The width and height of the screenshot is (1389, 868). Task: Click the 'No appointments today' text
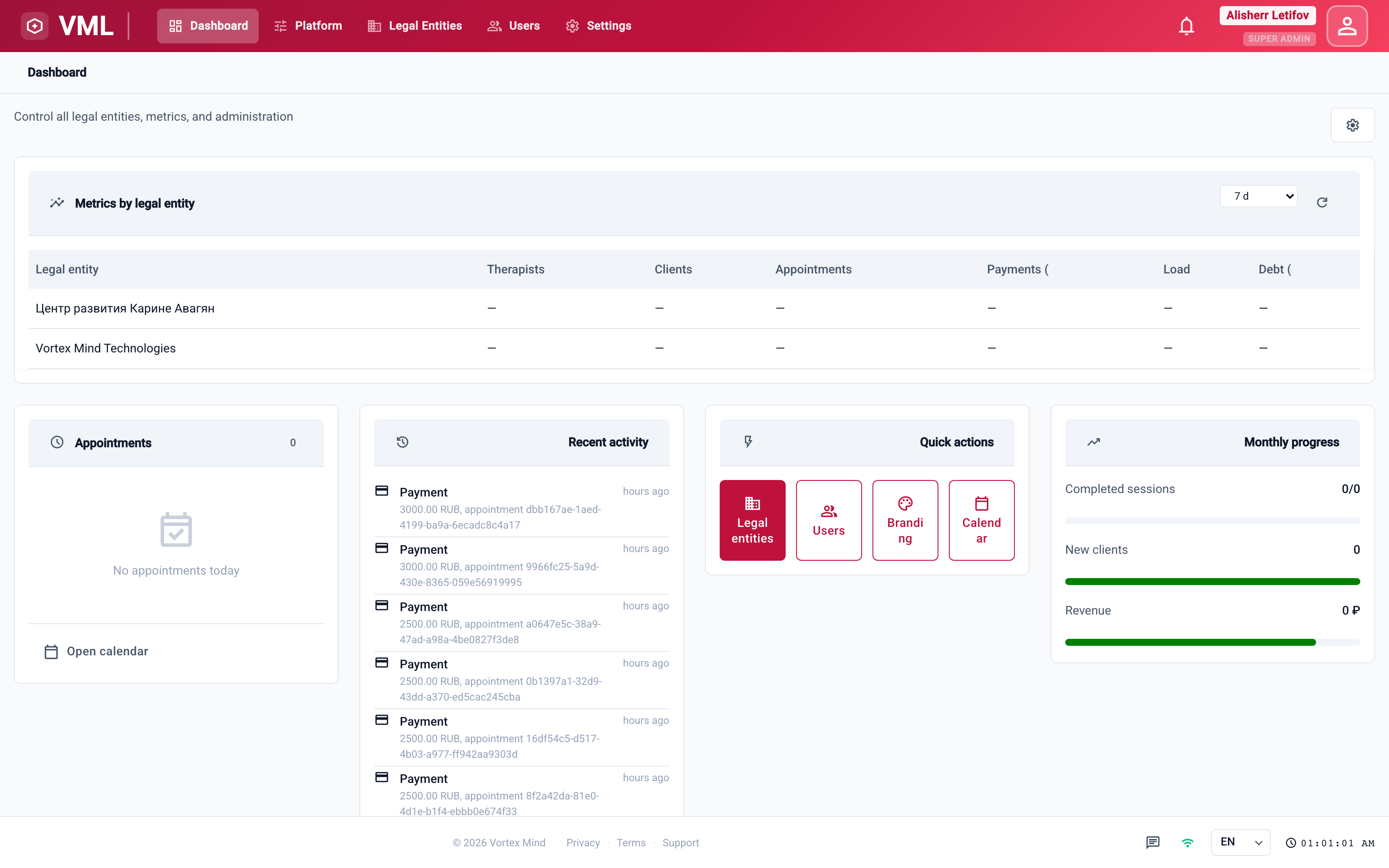[x=176, y=571]
